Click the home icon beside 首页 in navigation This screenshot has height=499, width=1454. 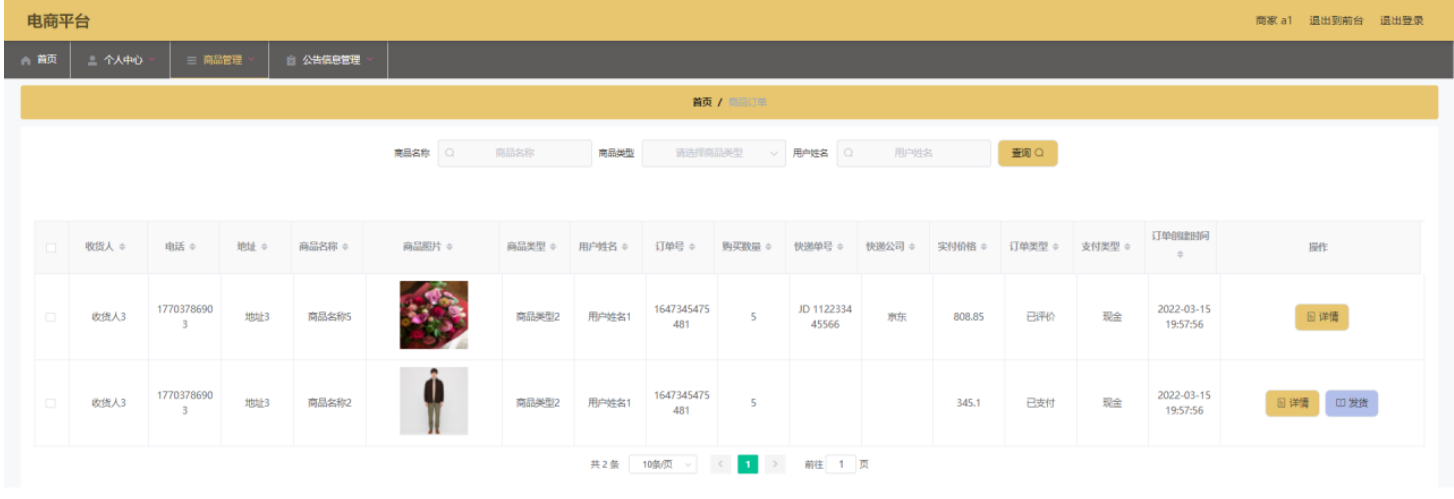click(26, 60)
